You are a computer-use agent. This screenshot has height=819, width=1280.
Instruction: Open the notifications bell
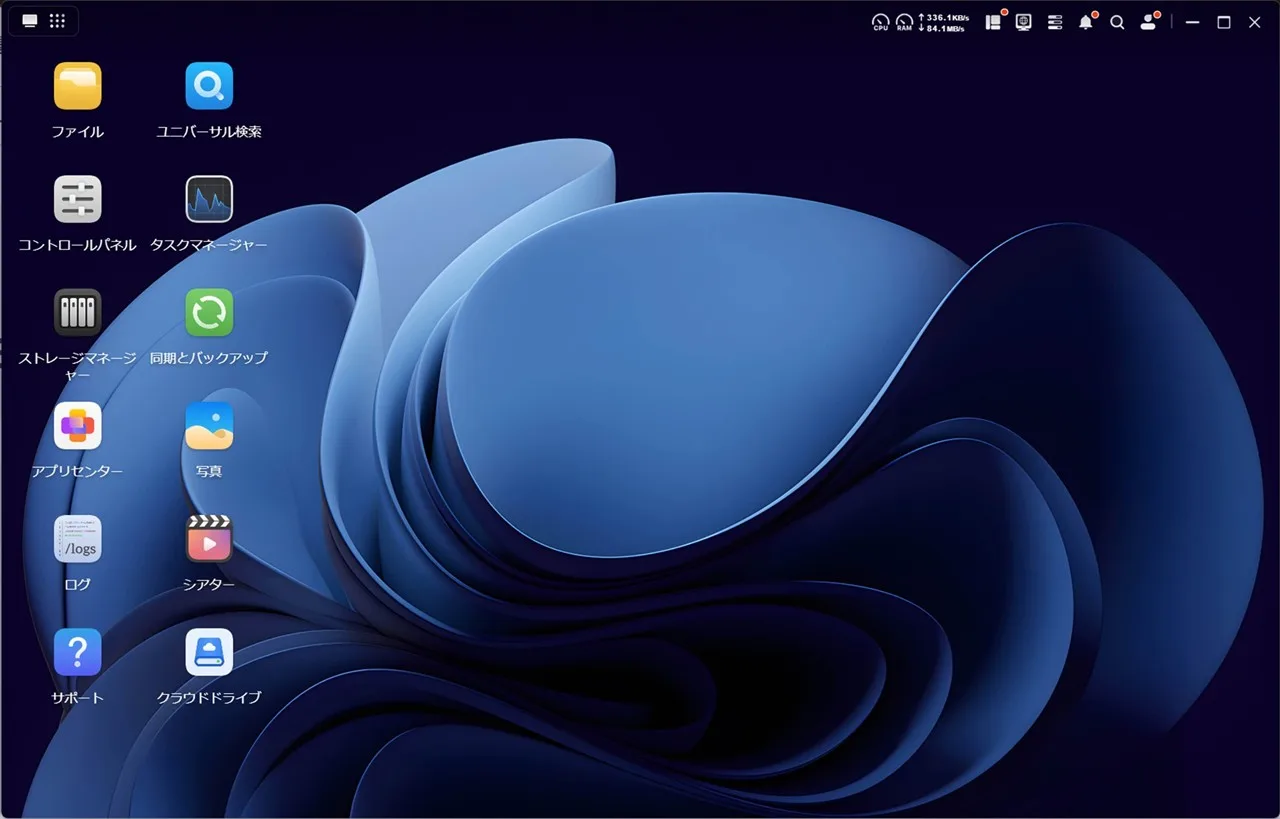[x=1085, y=22]
